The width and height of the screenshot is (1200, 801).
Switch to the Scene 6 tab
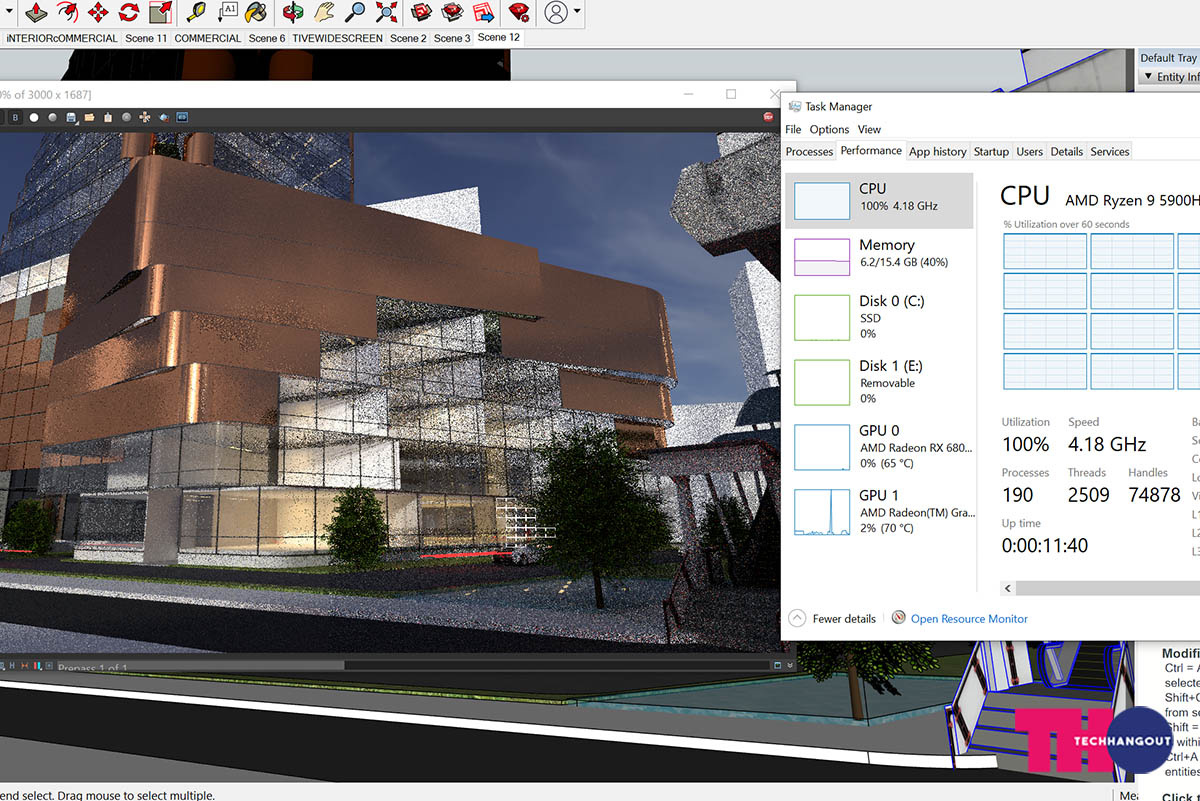tap(267, 38)
